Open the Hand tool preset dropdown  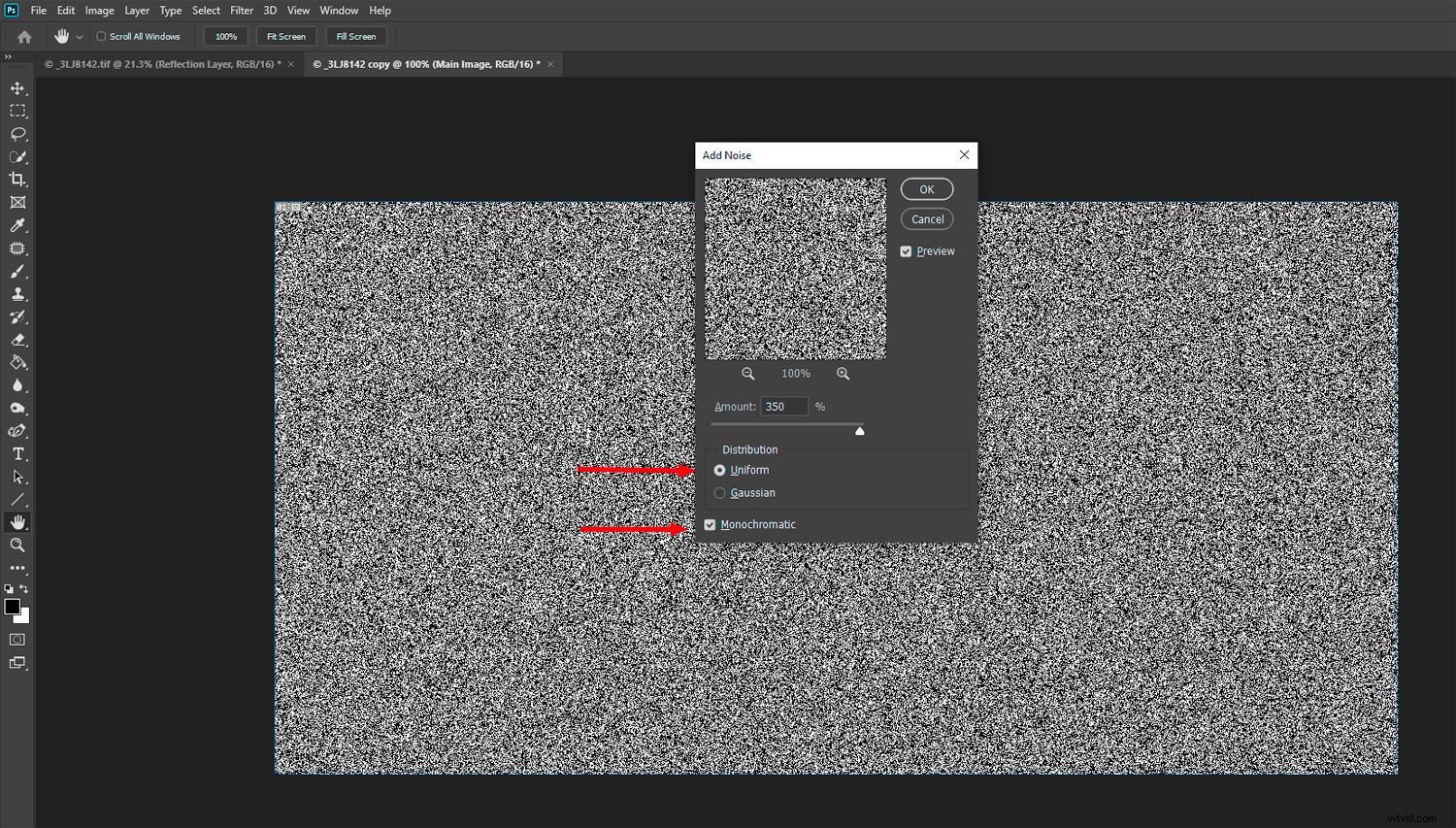[x=80, y=37]
